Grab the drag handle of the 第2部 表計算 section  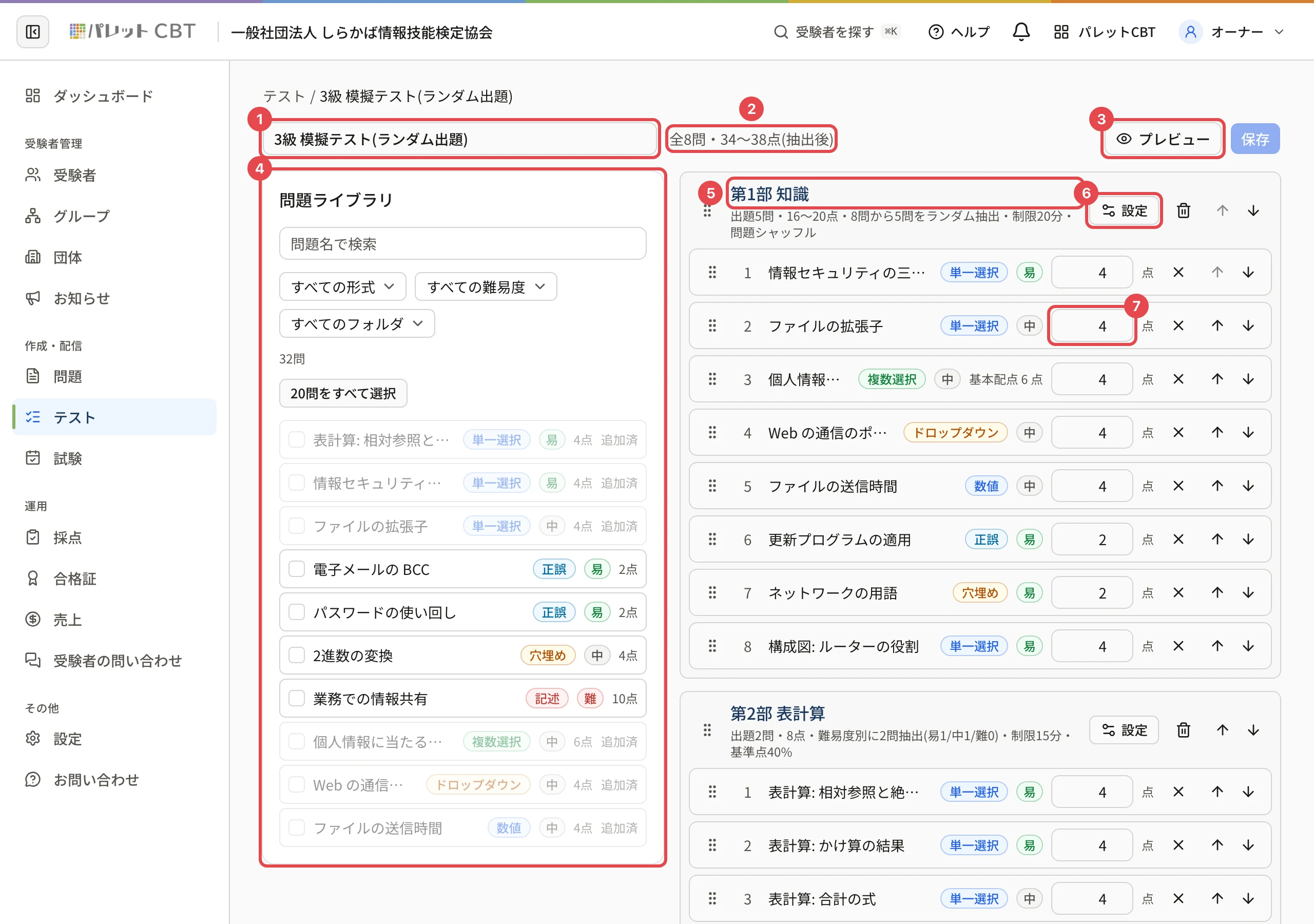point(707,730)
